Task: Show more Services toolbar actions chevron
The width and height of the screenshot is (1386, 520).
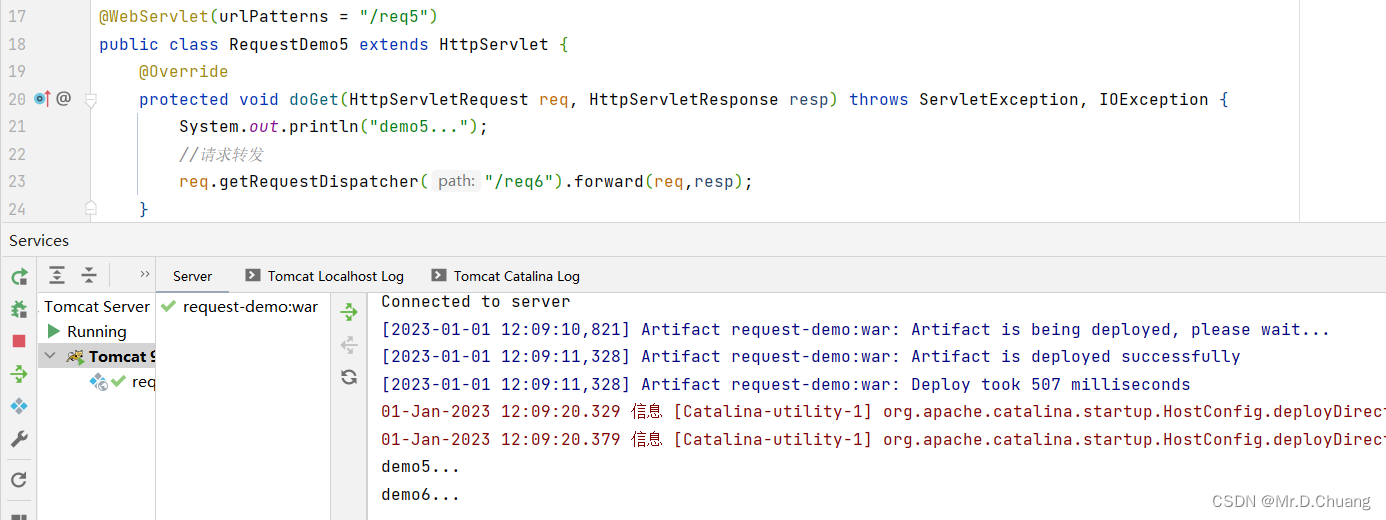Action: click(x=145, y=274)
